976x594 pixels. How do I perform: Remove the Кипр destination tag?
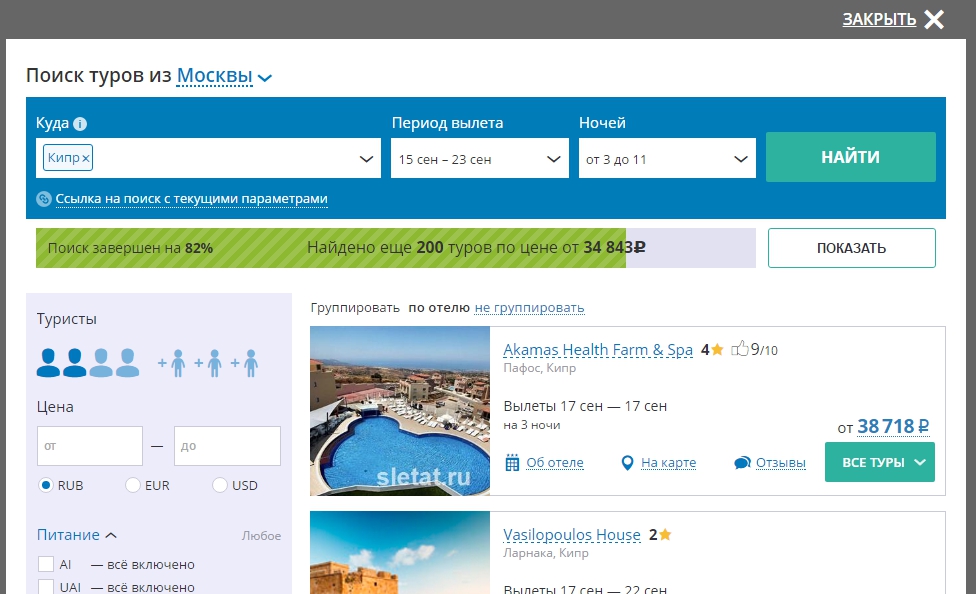point(86,158)
